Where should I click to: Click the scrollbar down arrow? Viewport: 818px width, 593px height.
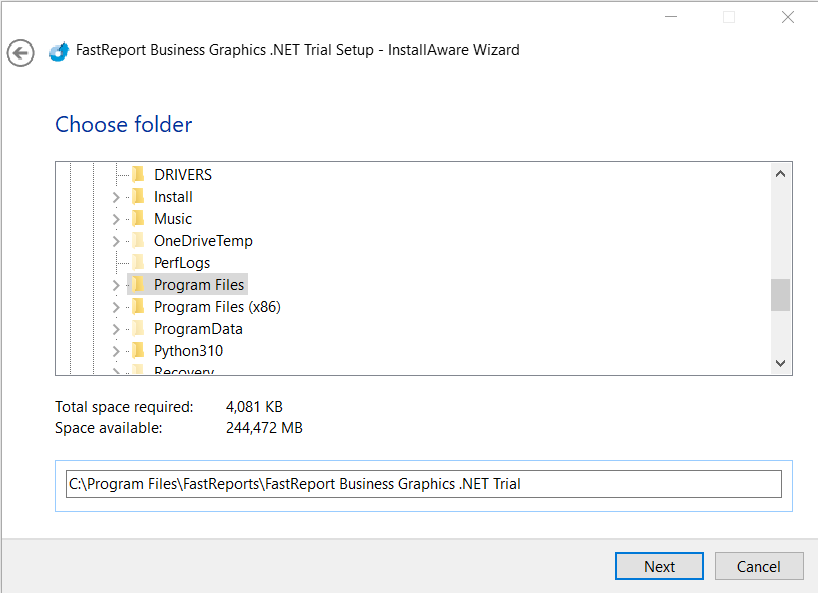(x=781, y=363)
